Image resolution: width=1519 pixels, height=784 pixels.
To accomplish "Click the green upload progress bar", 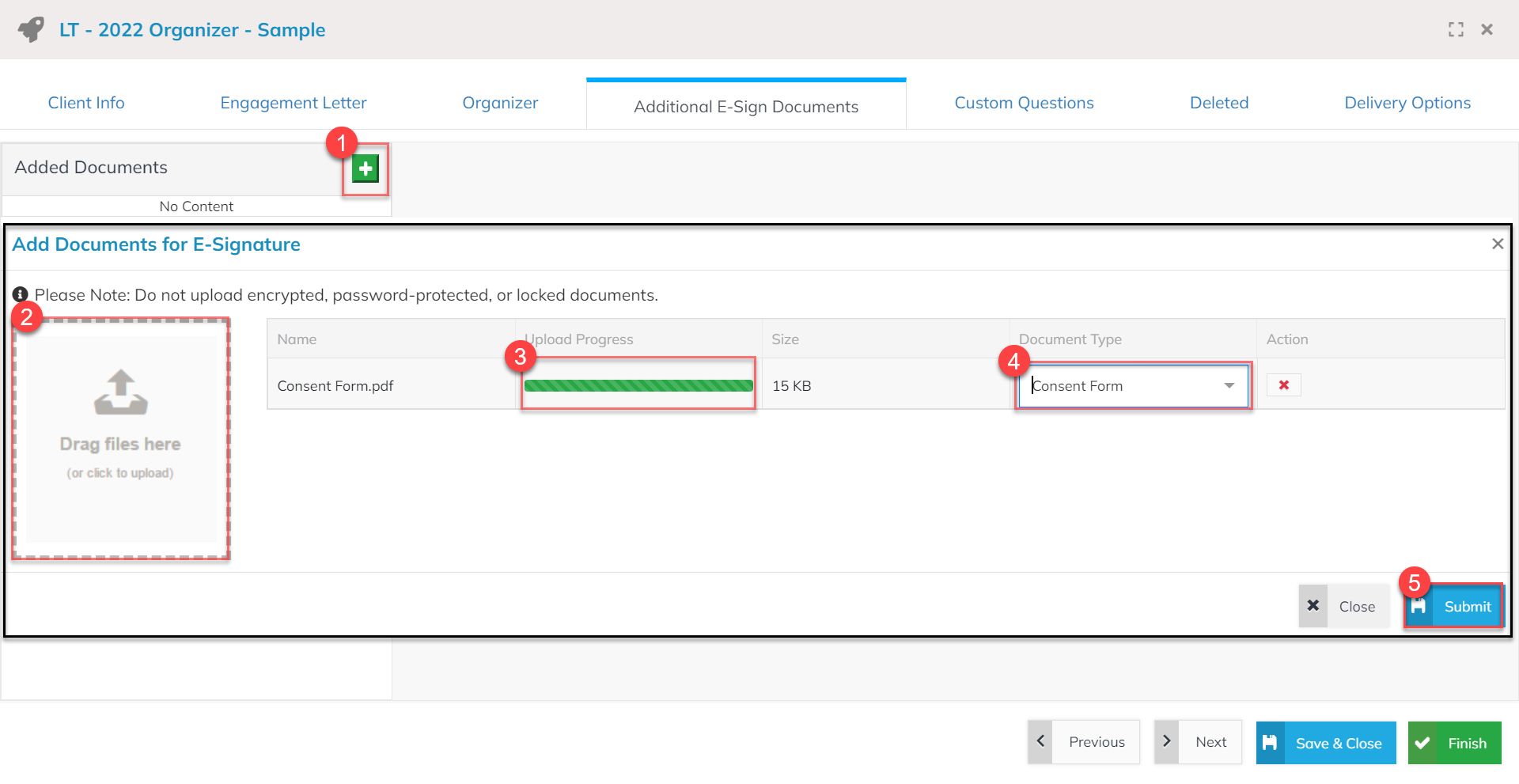I will point(638,386).
